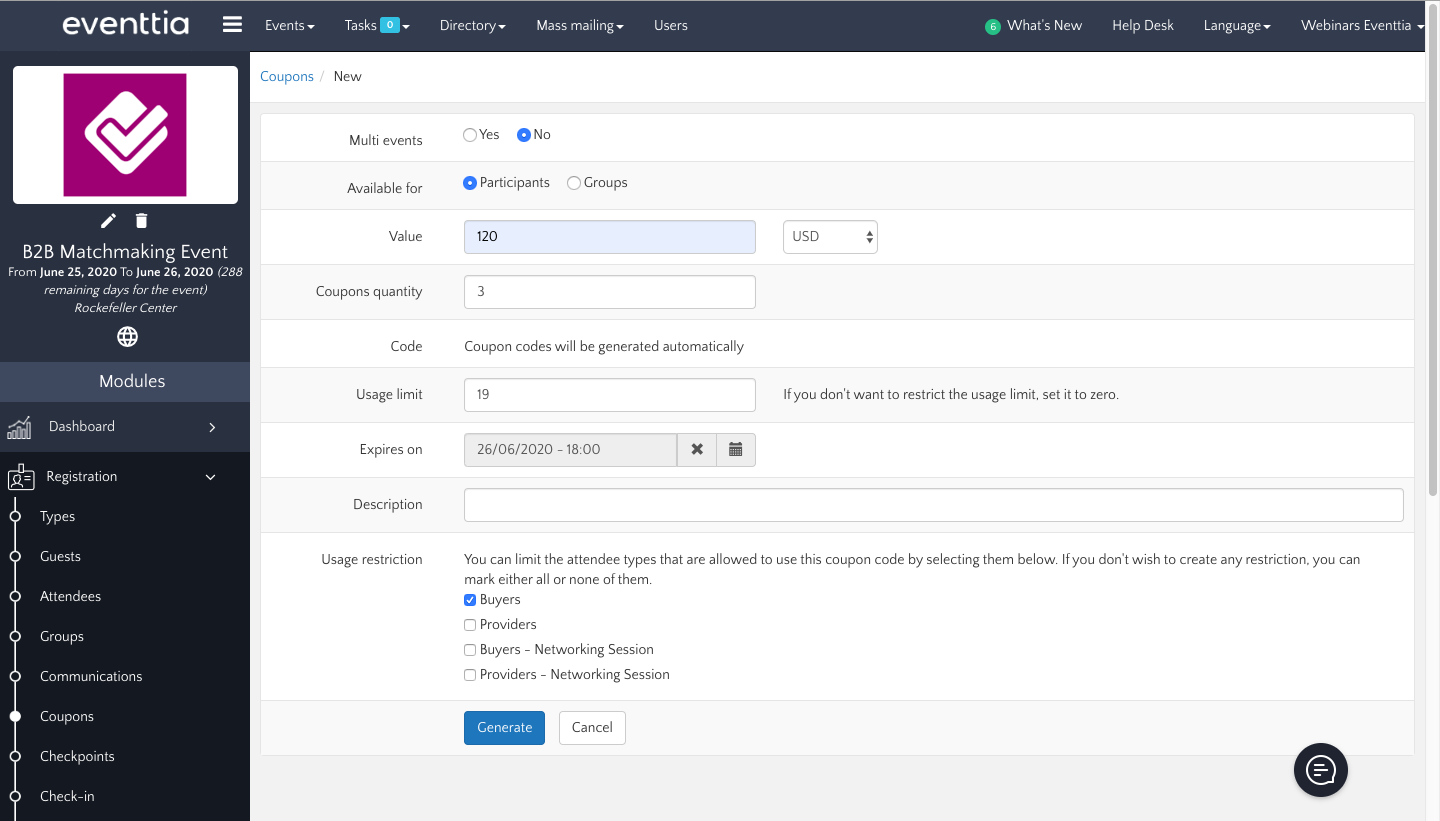Enable the Providers usage restriction
Image resolution: width=1440 pixels, height=821 pixels.
470,624
